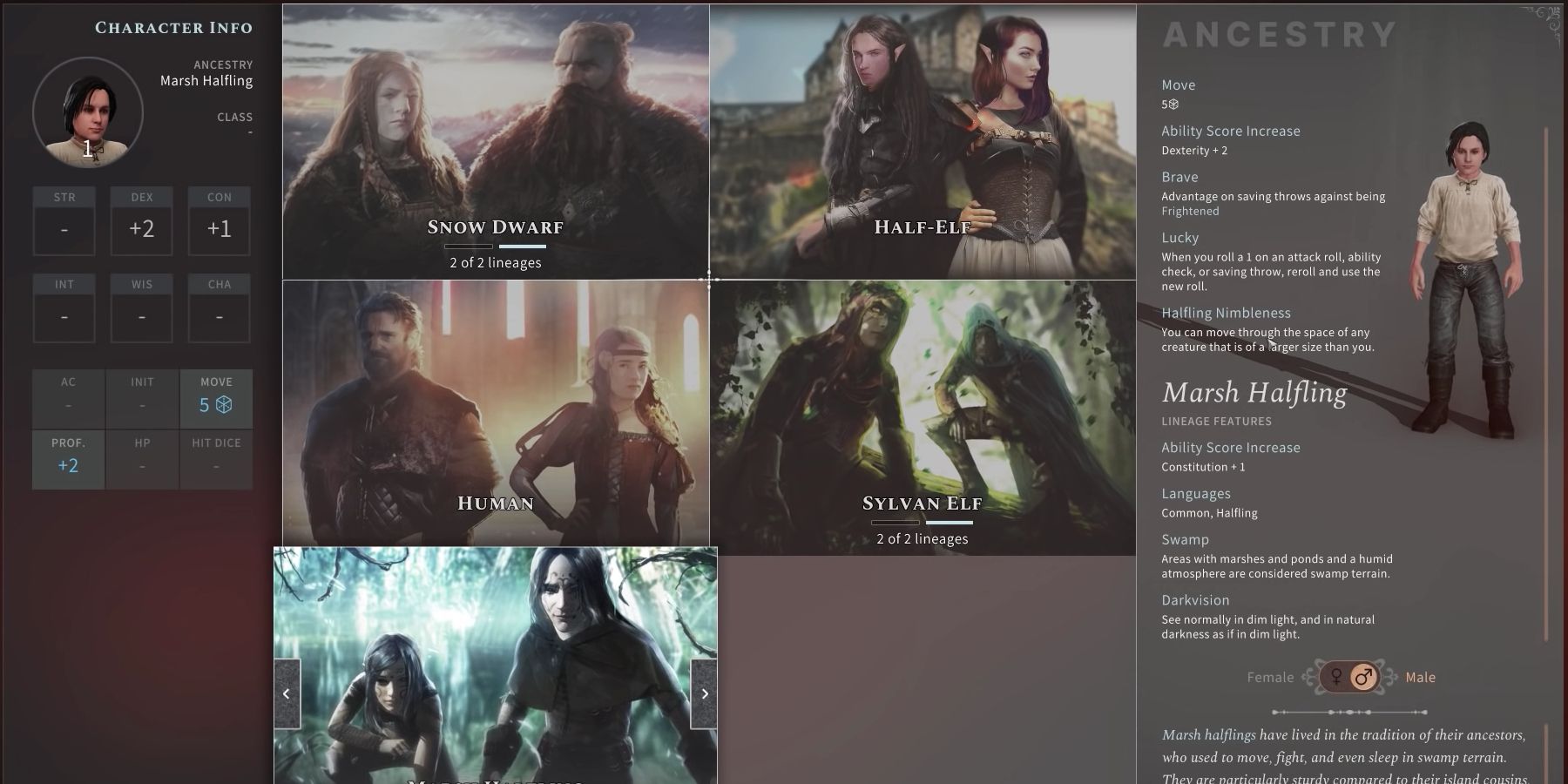1568x784 pixels.
Task: Click the Frightened condition link under Brave
Action: [x=1190, y=212]
